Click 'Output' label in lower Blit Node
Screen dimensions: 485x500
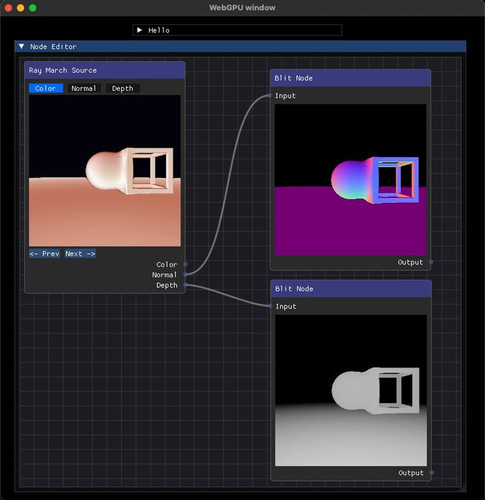[411, 473]
